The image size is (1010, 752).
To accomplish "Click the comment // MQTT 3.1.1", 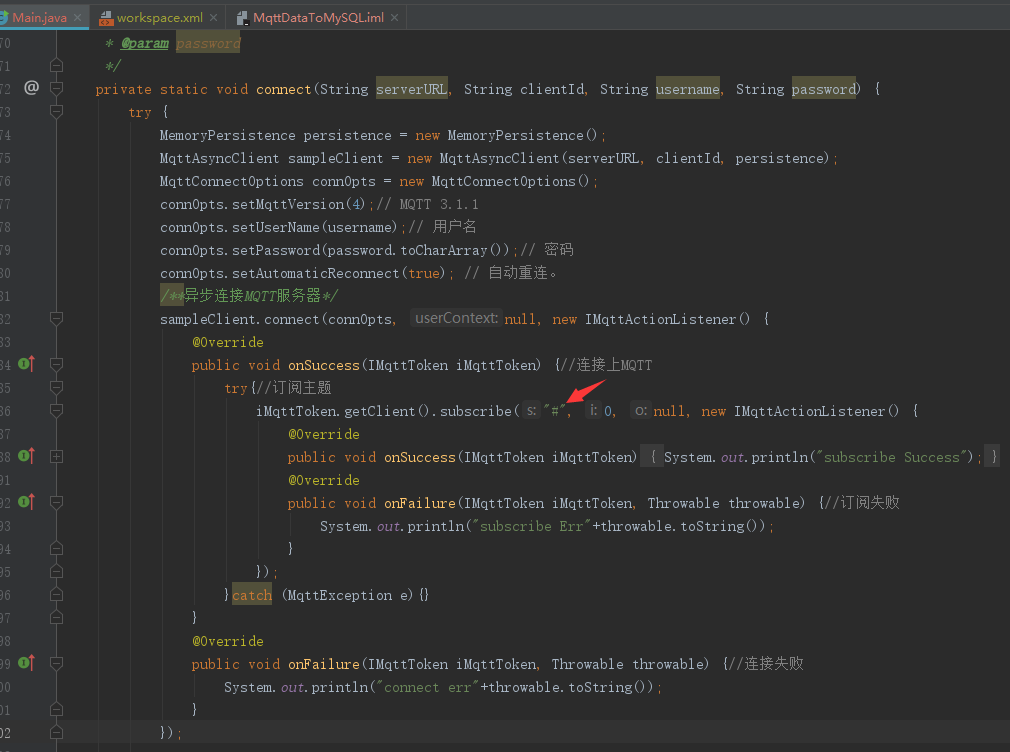I will click(x=428, y=204).
